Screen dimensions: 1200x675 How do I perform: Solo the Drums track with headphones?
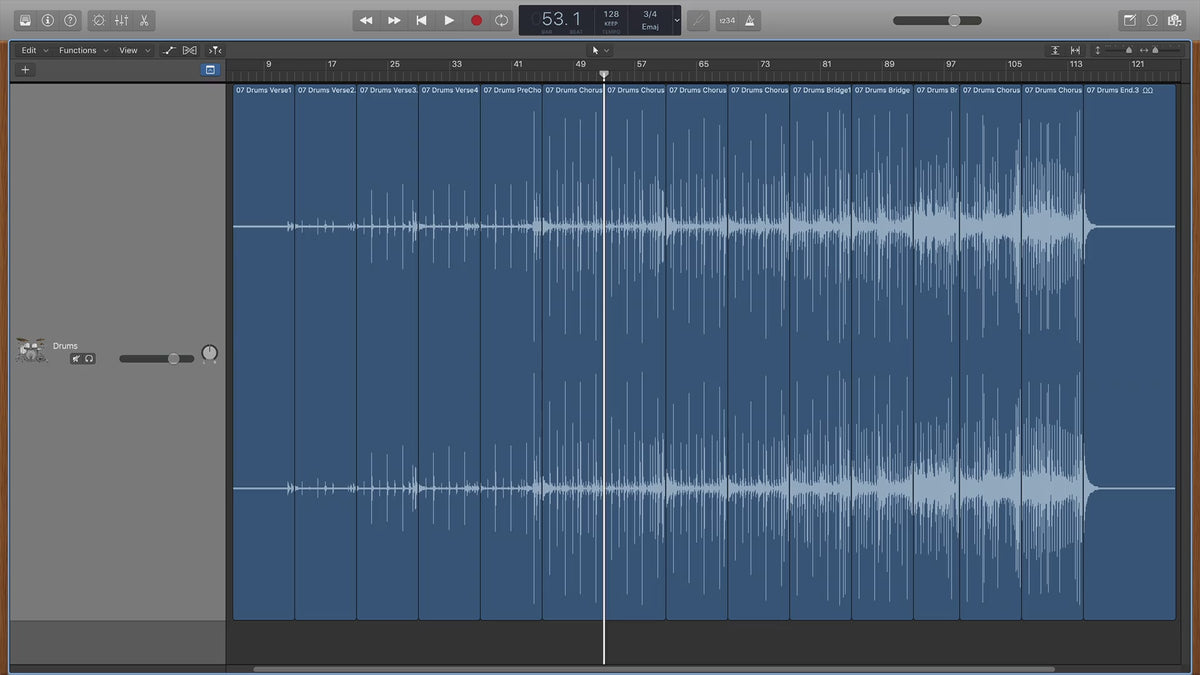(x=89, y=358)
